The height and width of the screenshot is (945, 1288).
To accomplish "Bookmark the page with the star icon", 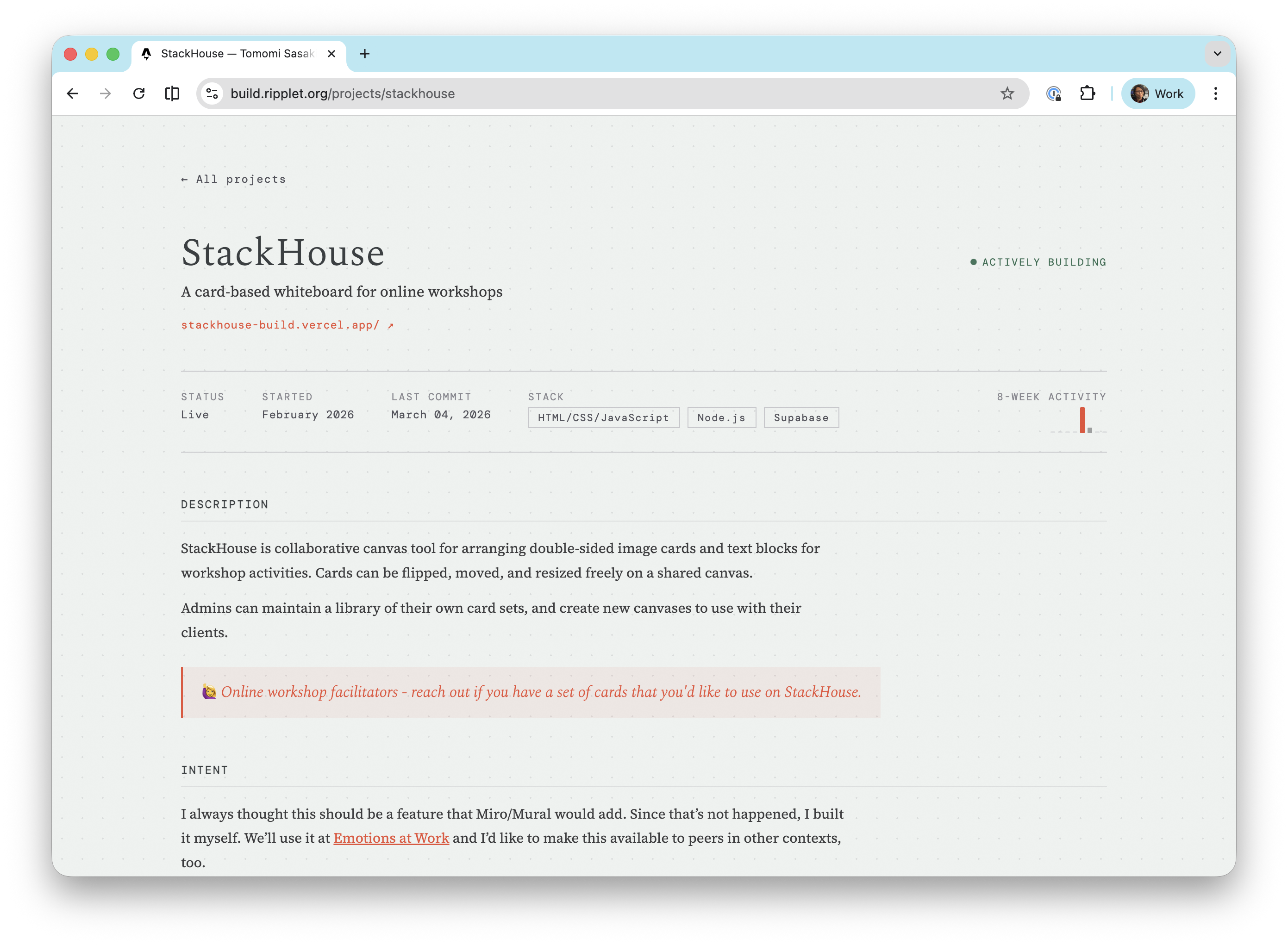I will point(1007,93).
